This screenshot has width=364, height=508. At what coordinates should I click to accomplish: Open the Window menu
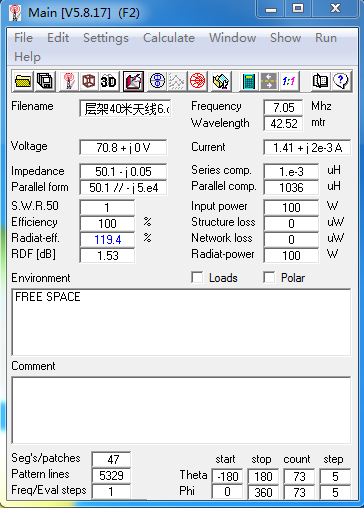coord(232,38)
